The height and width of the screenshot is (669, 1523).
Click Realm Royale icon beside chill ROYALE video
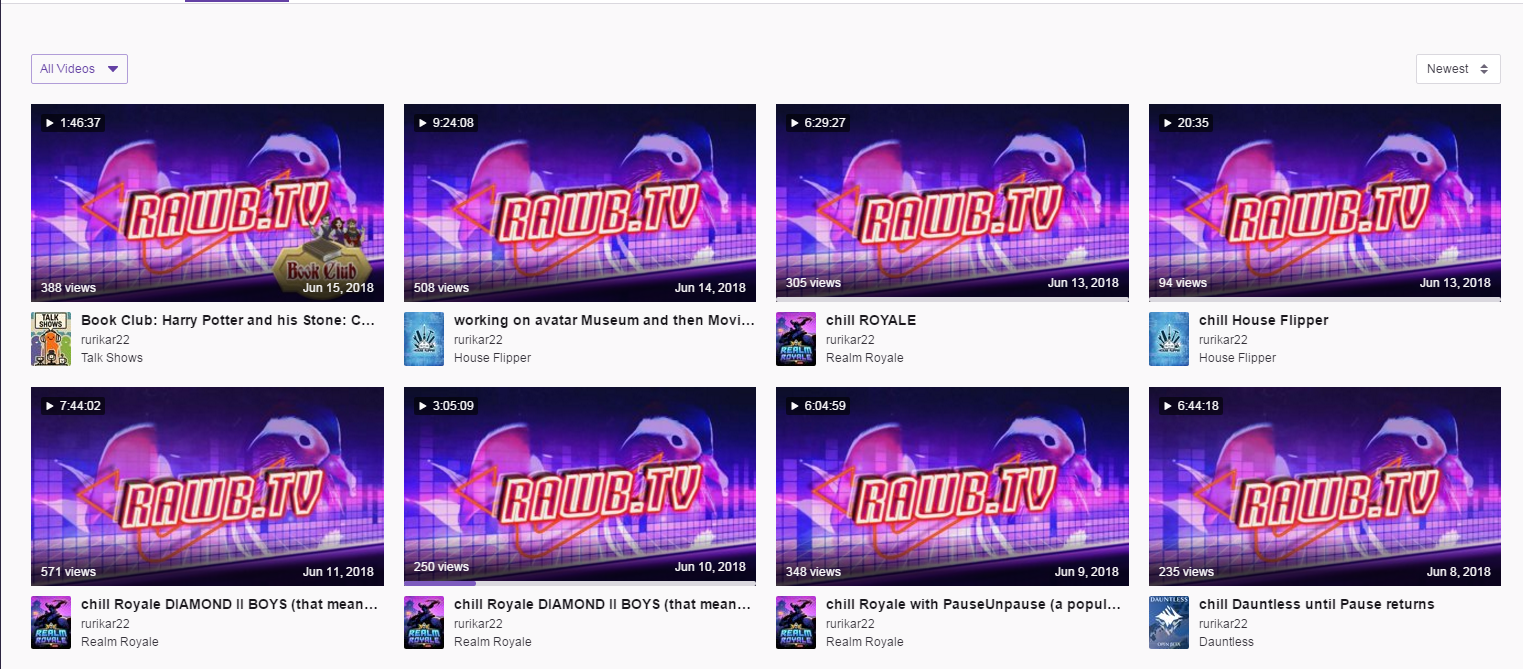tap(796, 338)
